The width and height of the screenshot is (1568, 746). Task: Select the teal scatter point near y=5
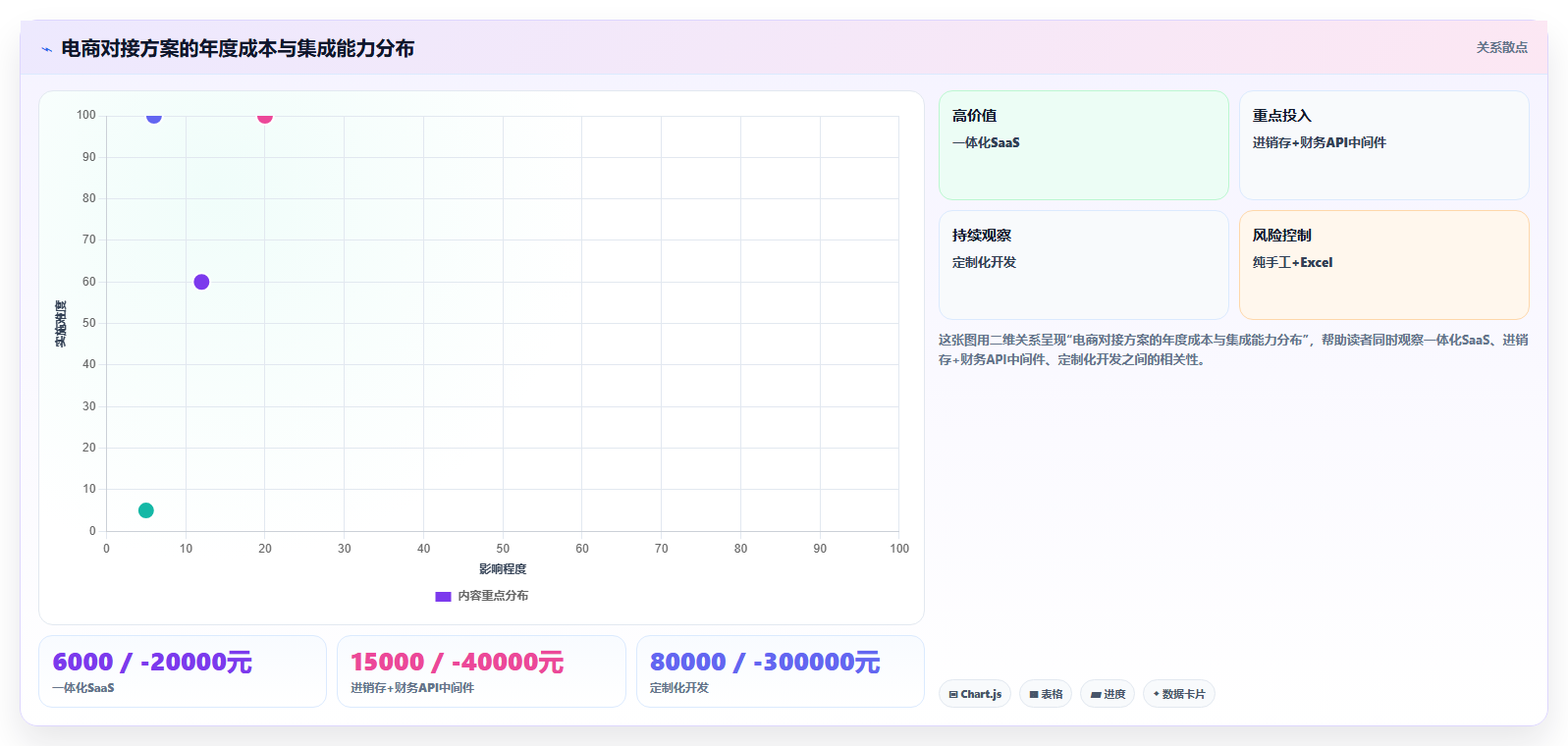146,510
